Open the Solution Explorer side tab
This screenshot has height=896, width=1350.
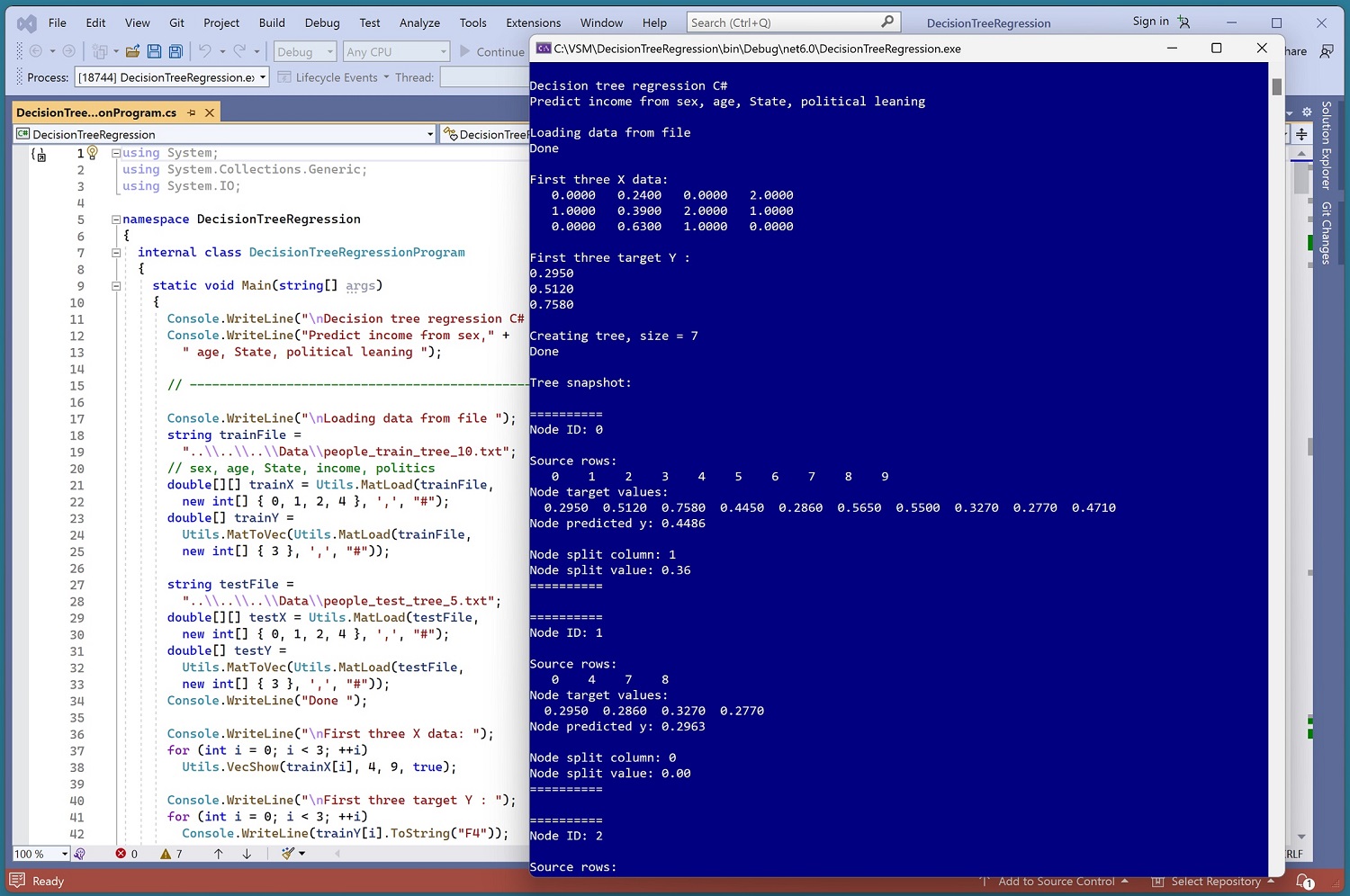1326,145
